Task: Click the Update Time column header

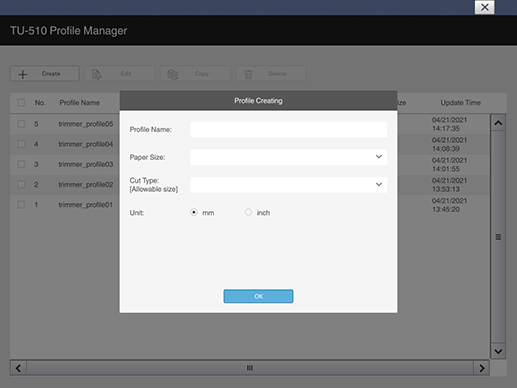Action: [460, 103]
